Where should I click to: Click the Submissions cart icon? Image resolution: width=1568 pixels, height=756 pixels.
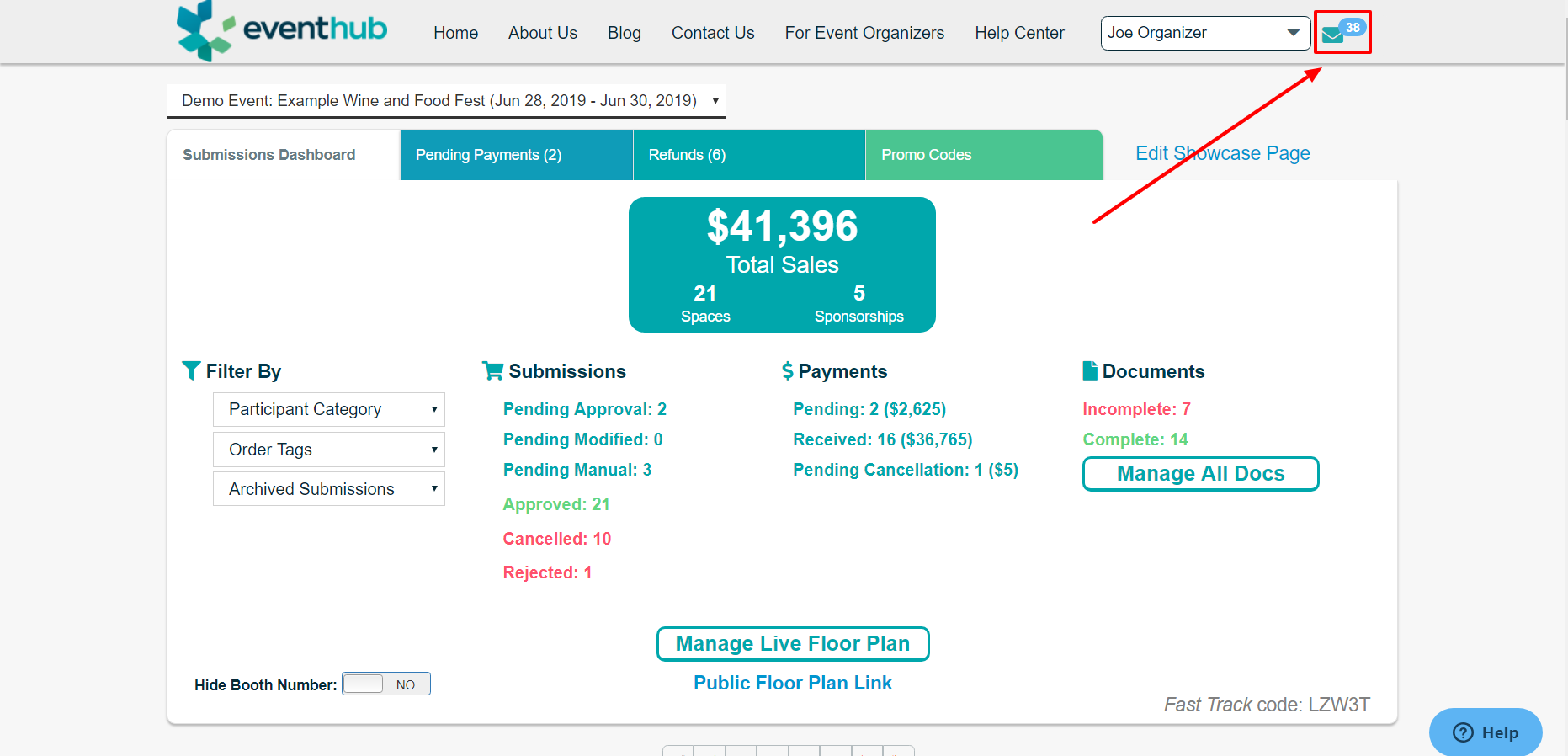click(x=492, y=370)
